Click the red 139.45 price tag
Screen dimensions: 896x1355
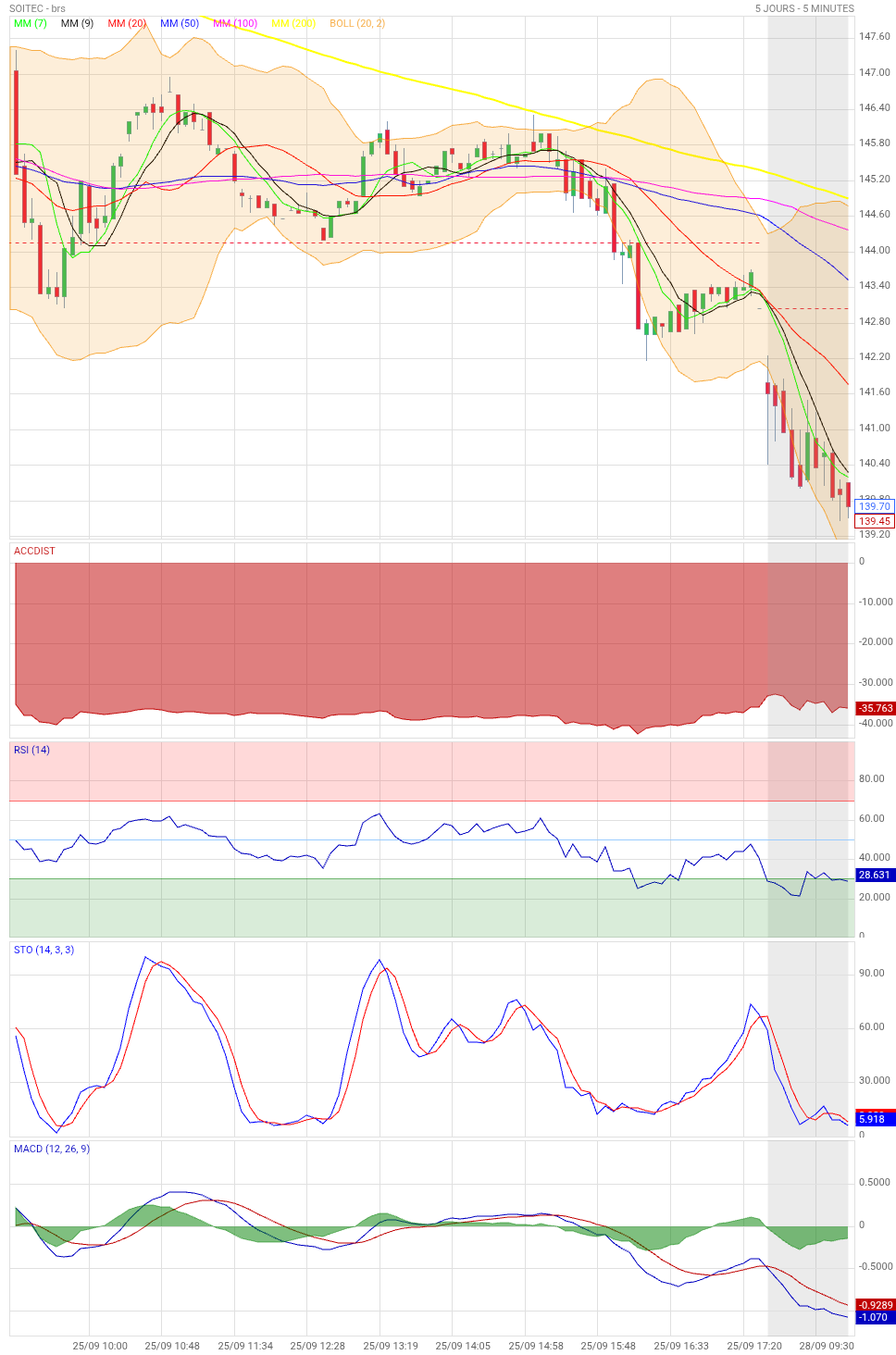click(x=875, y=521)
